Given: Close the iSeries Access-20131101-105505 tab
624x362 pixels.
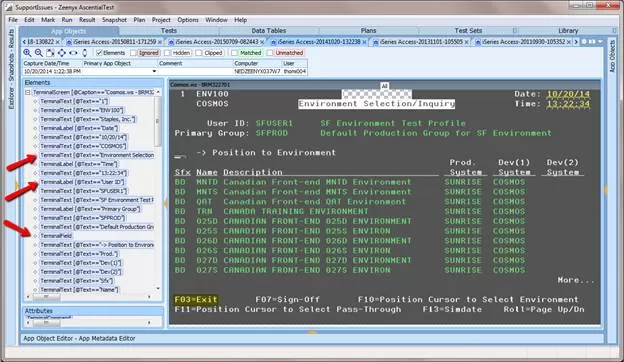Looking at the screenshot, I should tap(466, 42).
